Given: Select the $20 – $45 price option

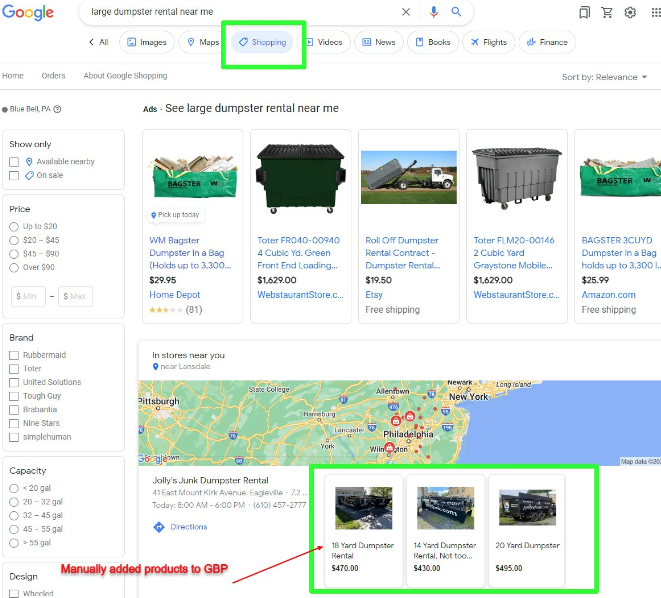Looking at the screenshot, I should click(14, 240).
